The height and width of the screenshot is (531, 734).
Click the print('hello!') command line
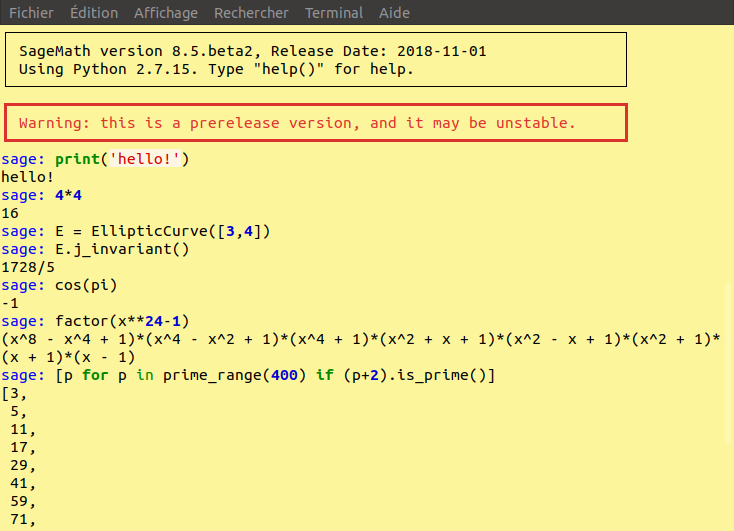(x=95, y=159)
